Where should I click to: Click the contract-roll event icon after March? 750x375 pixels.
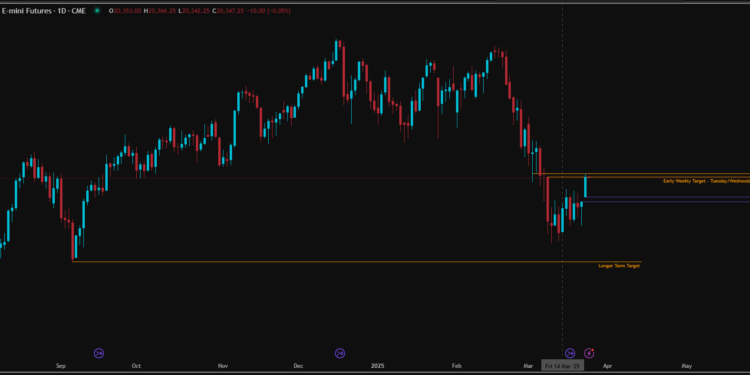coord(570,353)
